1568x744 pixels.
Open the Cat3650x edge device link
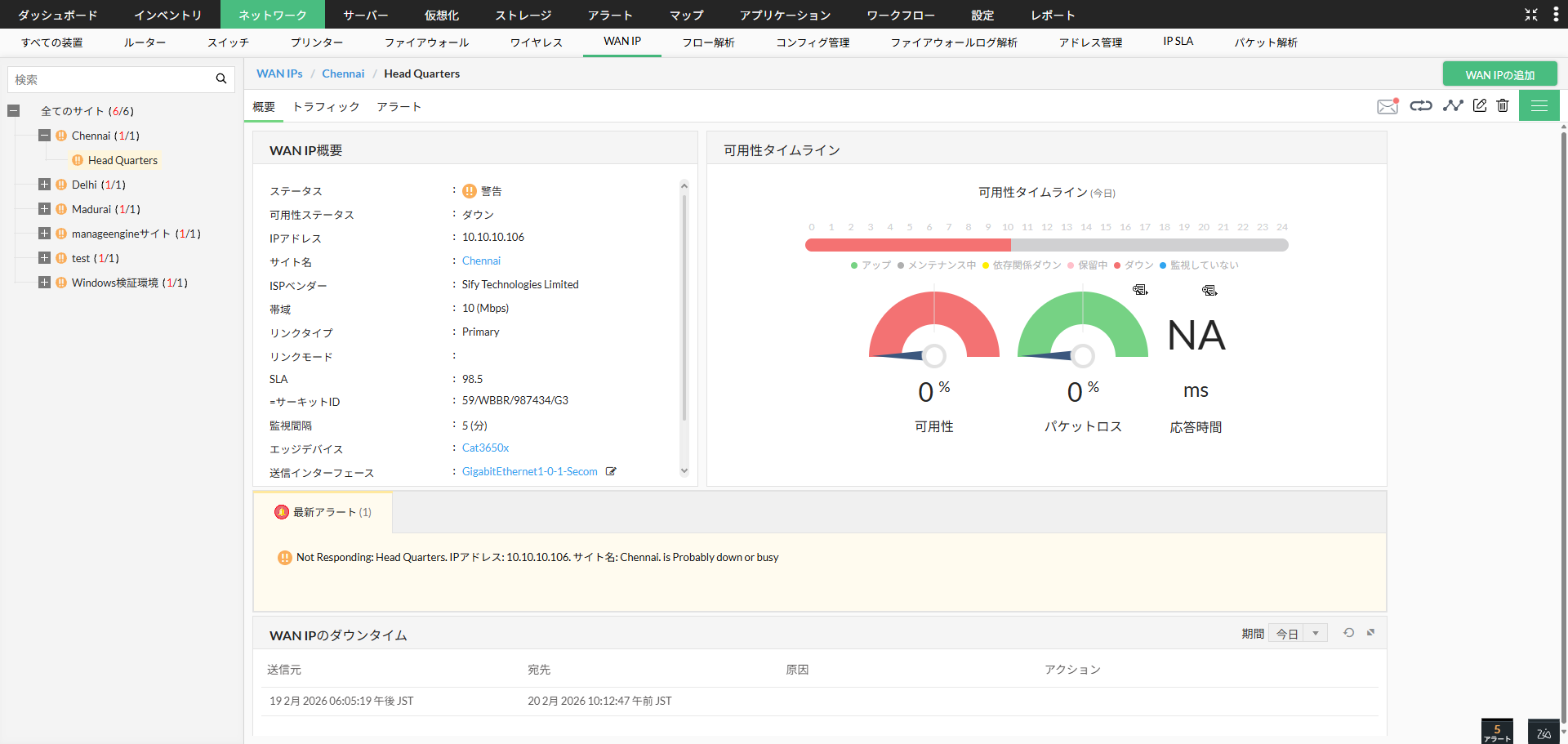click(485, 448)
